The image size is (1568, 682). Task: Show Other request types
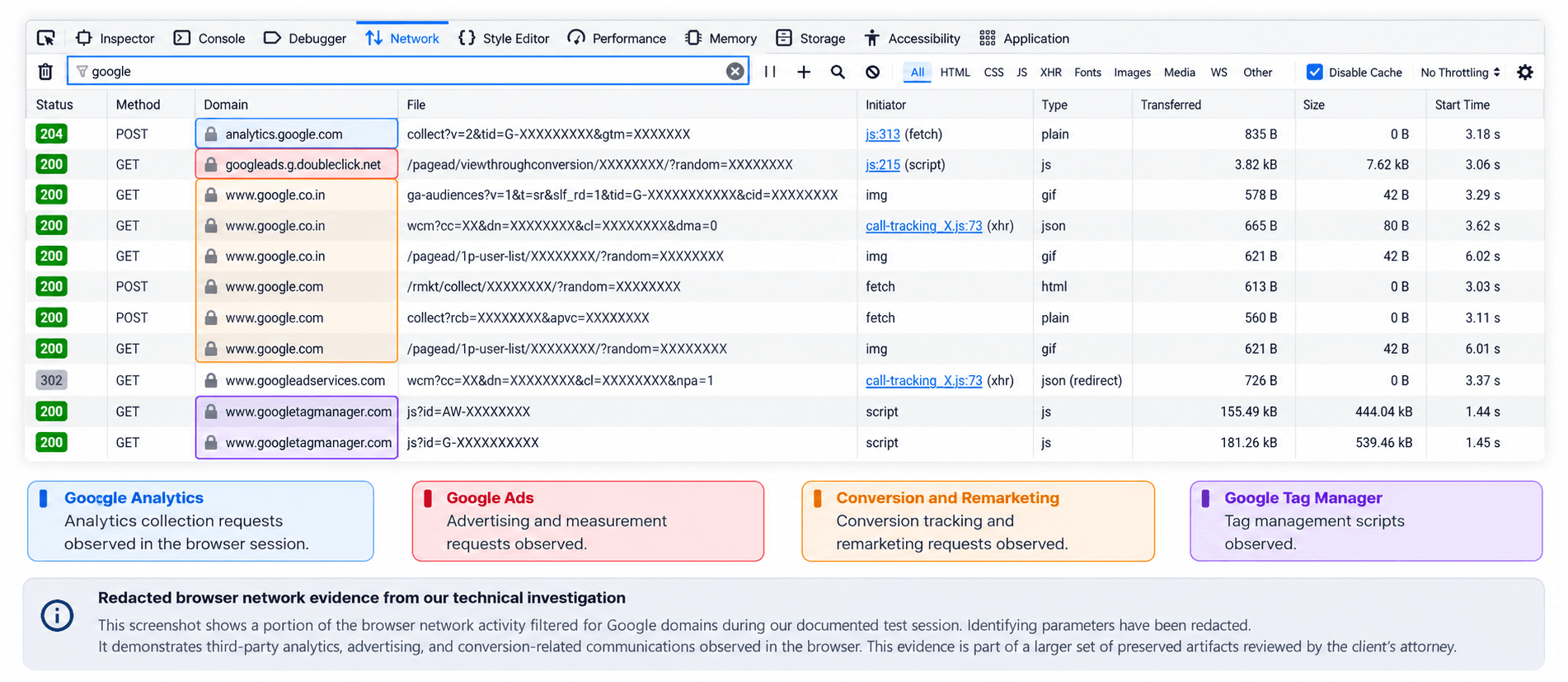(x=1257, y=72)
